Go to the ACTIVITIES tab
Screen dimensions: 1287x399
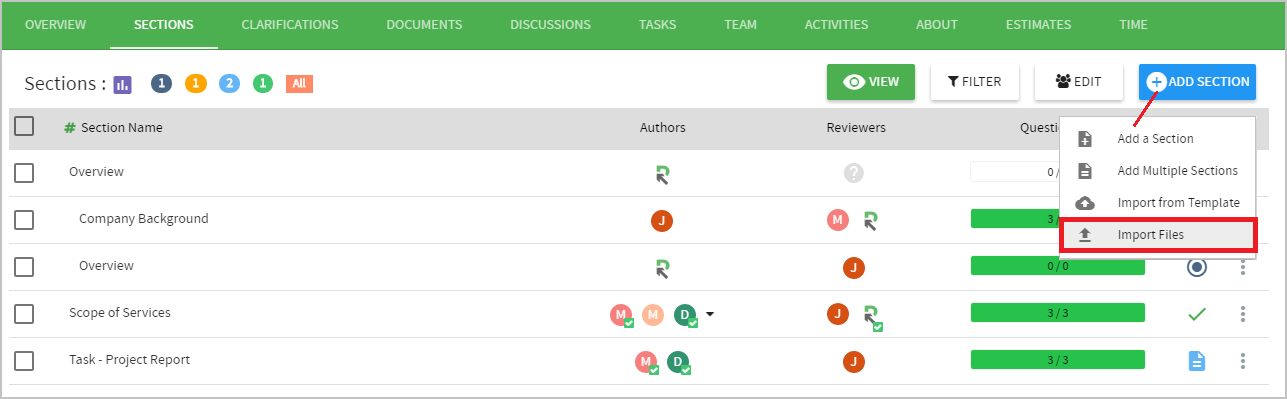click(836, 24)
